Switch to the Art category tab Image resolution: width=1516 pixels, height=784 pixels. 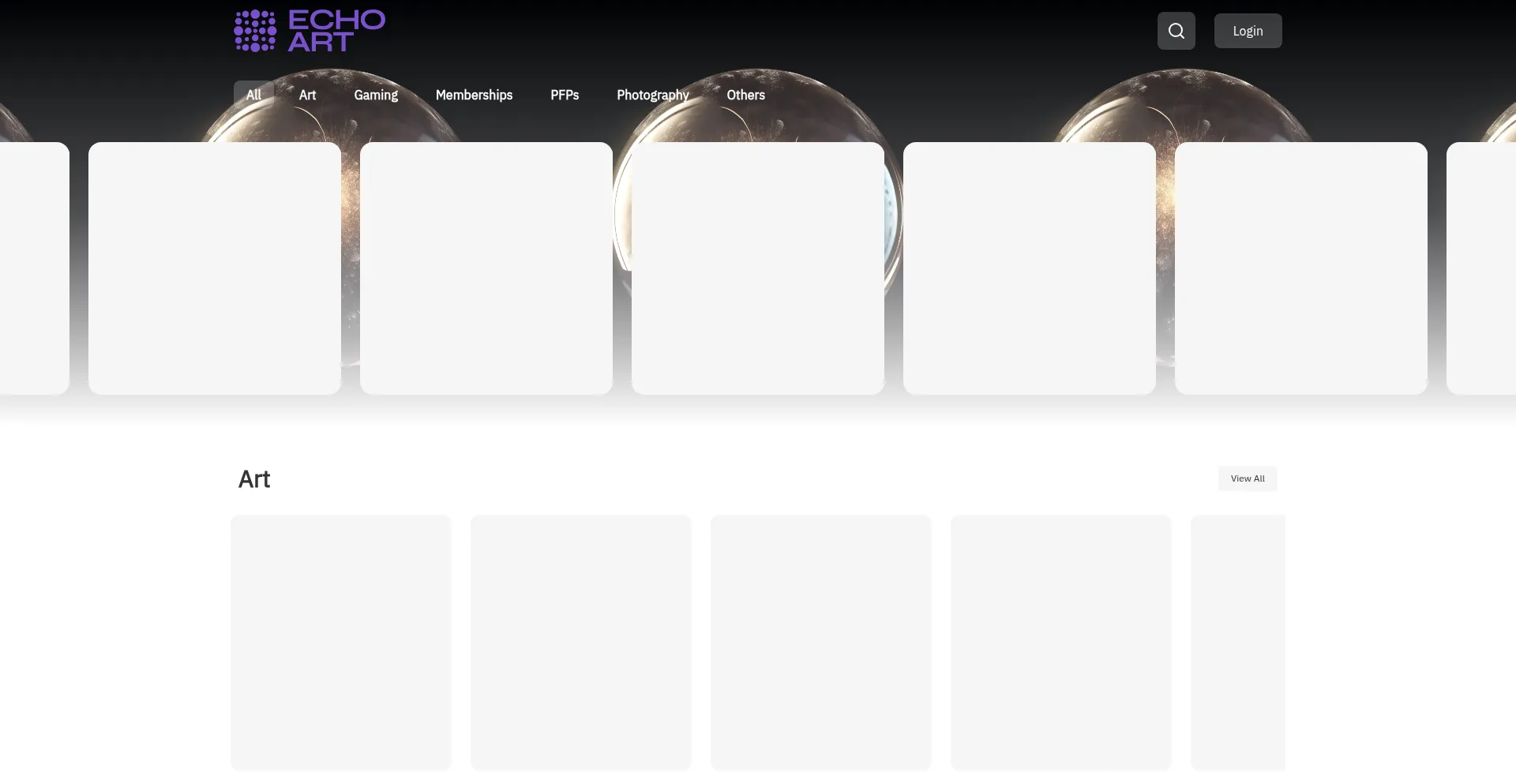pos(307,95)
